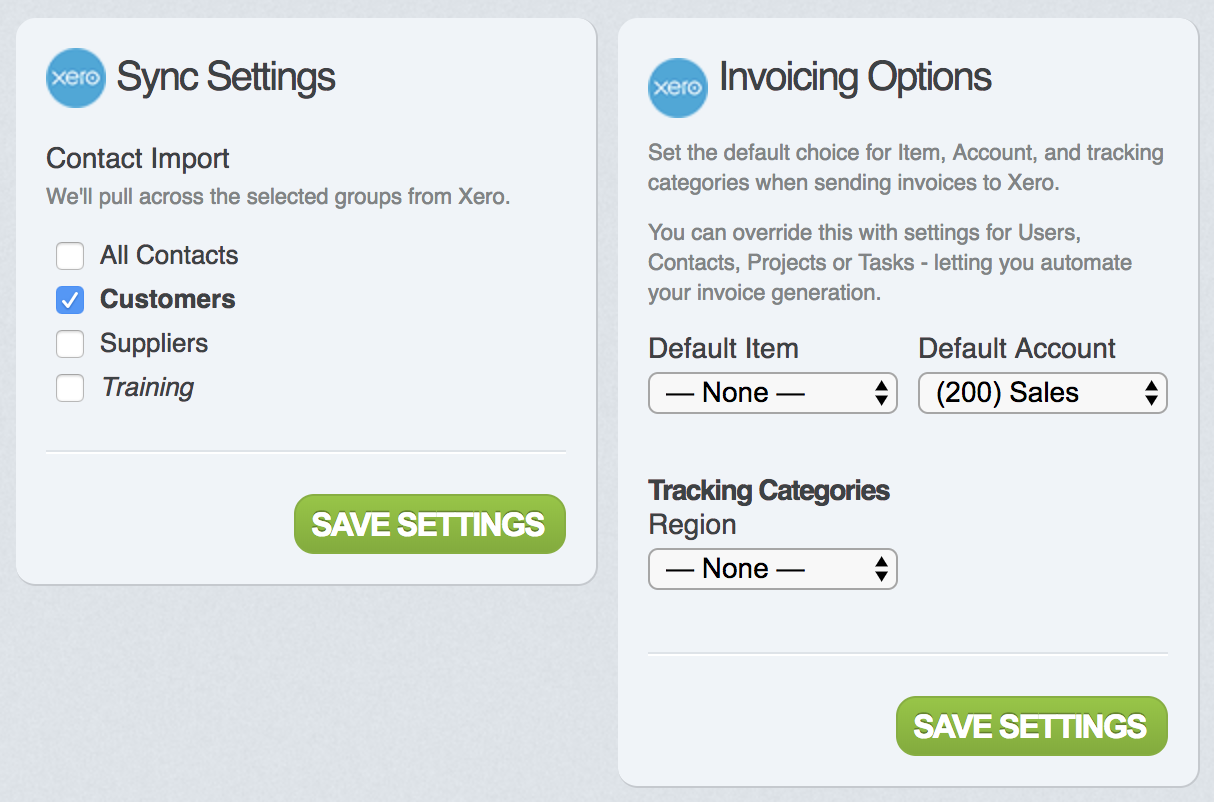
Task: Click the Customers label text
Action: point(167,299)
